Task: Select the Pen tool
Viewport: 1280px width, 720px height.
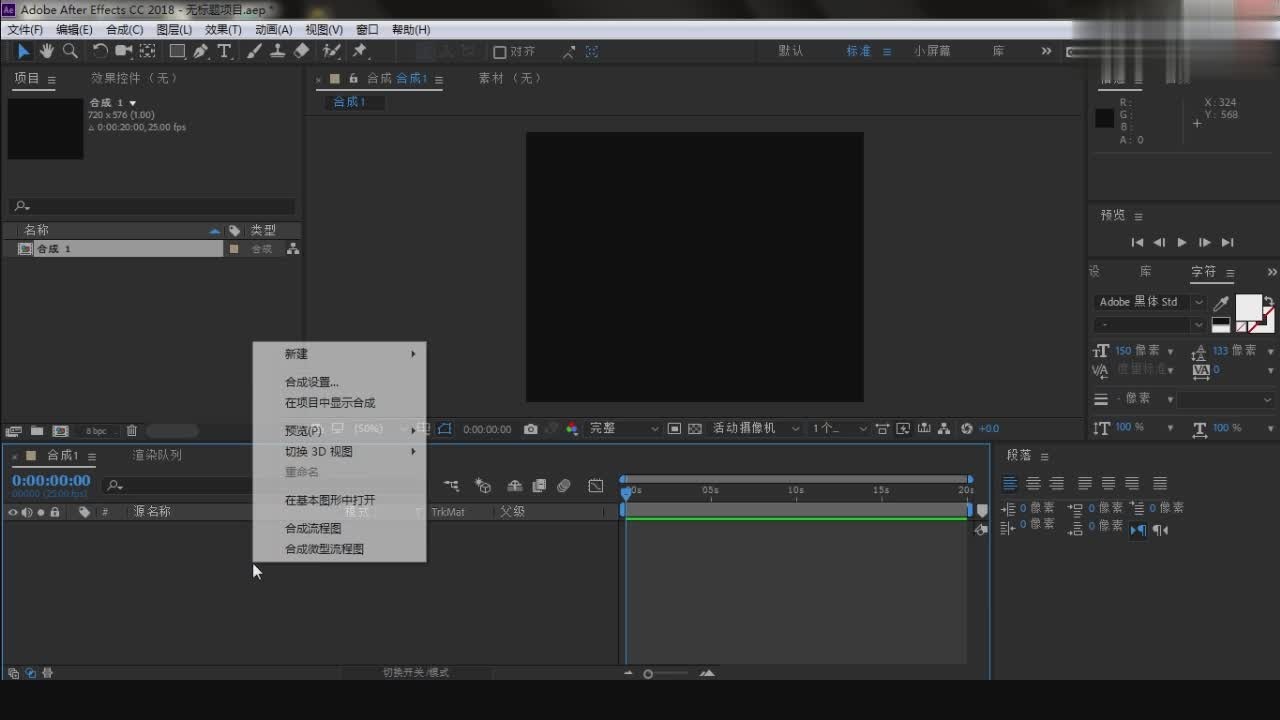Action: (x=201, y=51)
